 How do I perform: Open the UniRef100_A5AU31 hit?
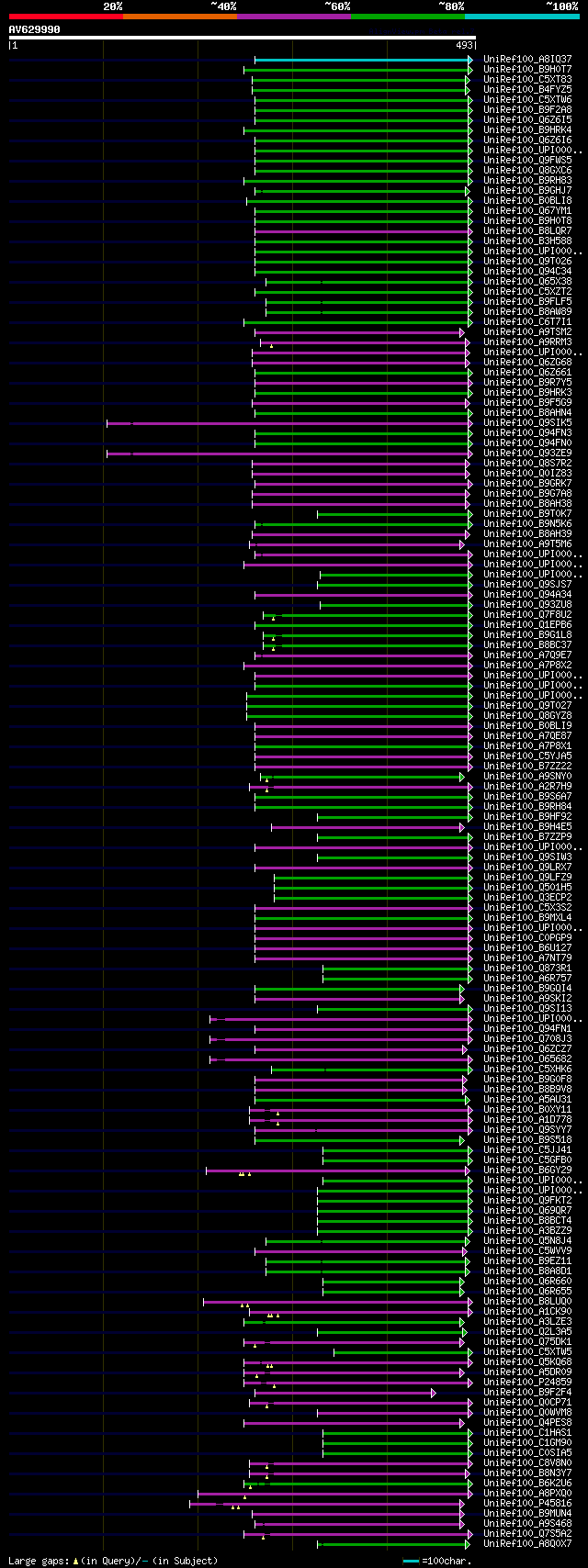(527, 1100)
